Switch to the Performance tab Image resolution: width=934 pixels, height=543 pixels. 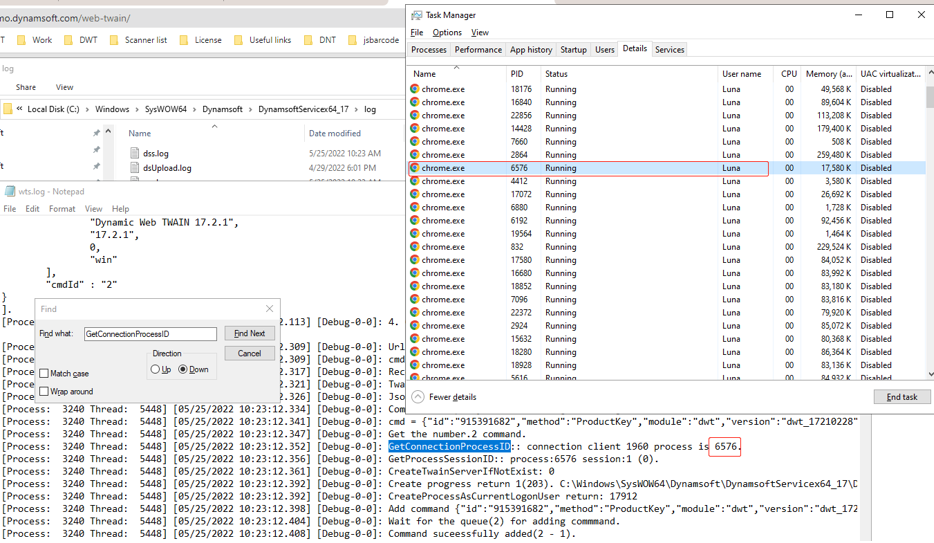pyautogui.click(x=478, y=49)
